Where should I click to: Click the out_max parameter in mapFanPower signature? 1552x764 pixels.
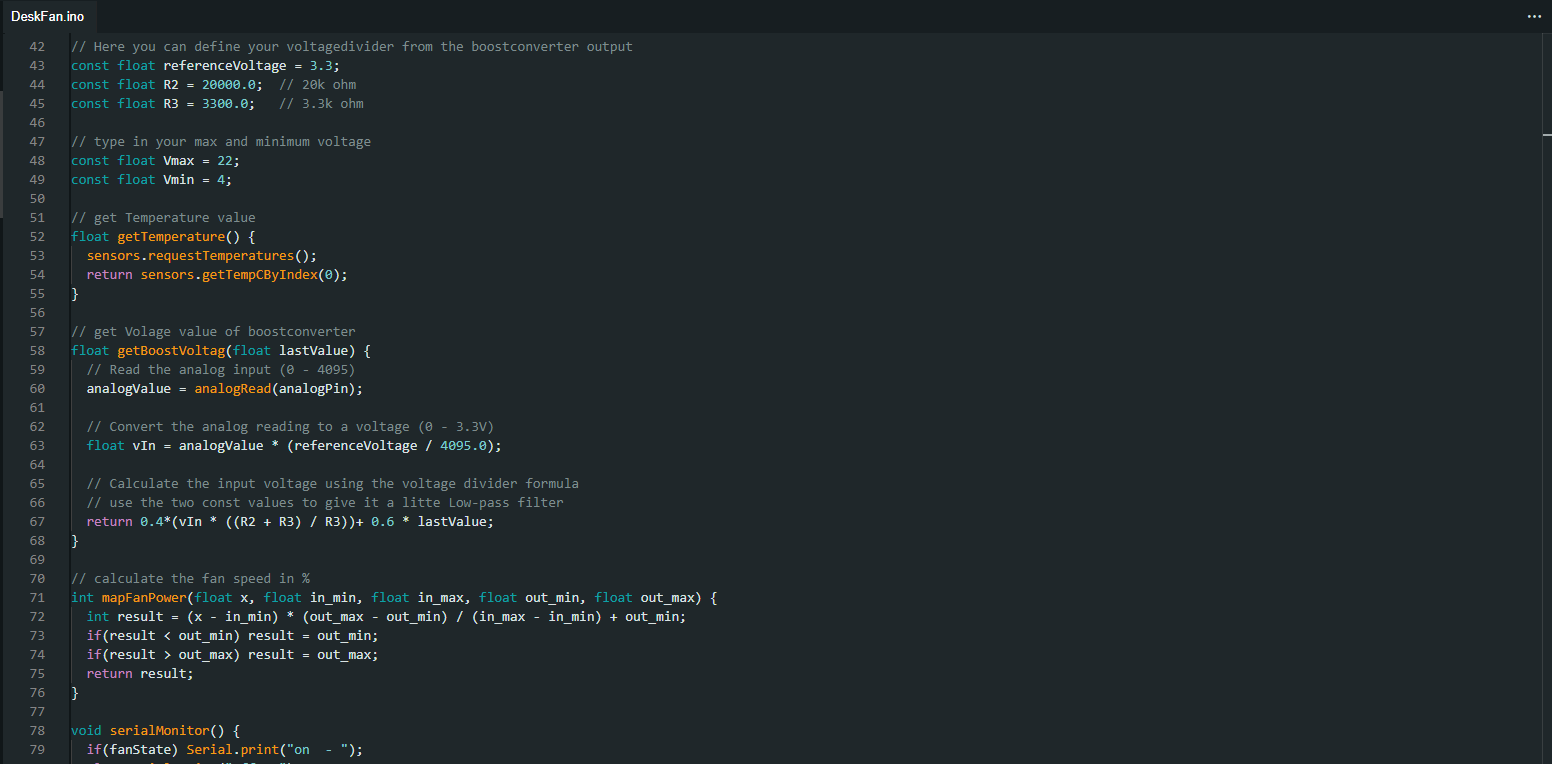click(x=668, y=597)
